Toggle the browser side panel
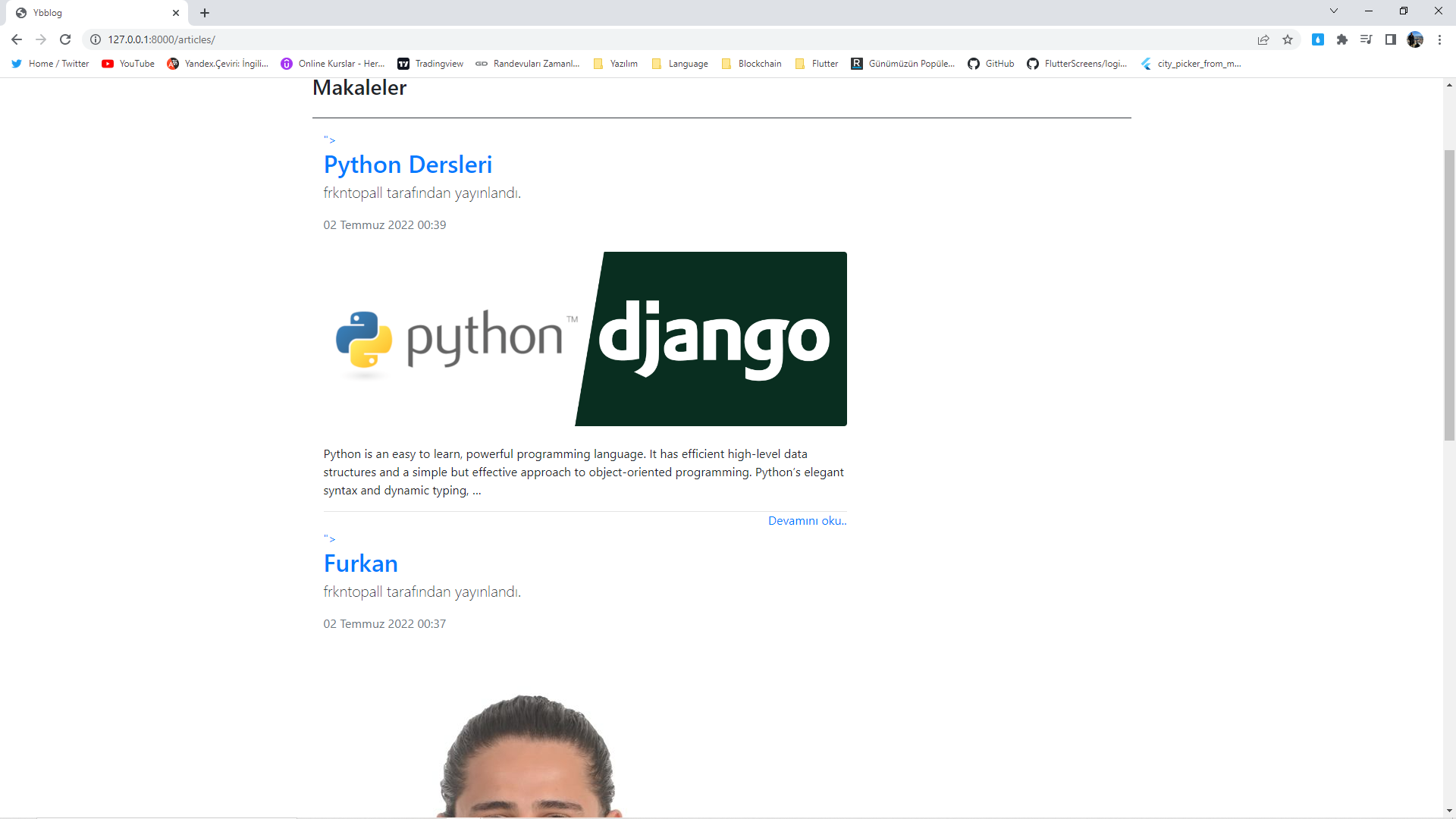 point(1391,39)
